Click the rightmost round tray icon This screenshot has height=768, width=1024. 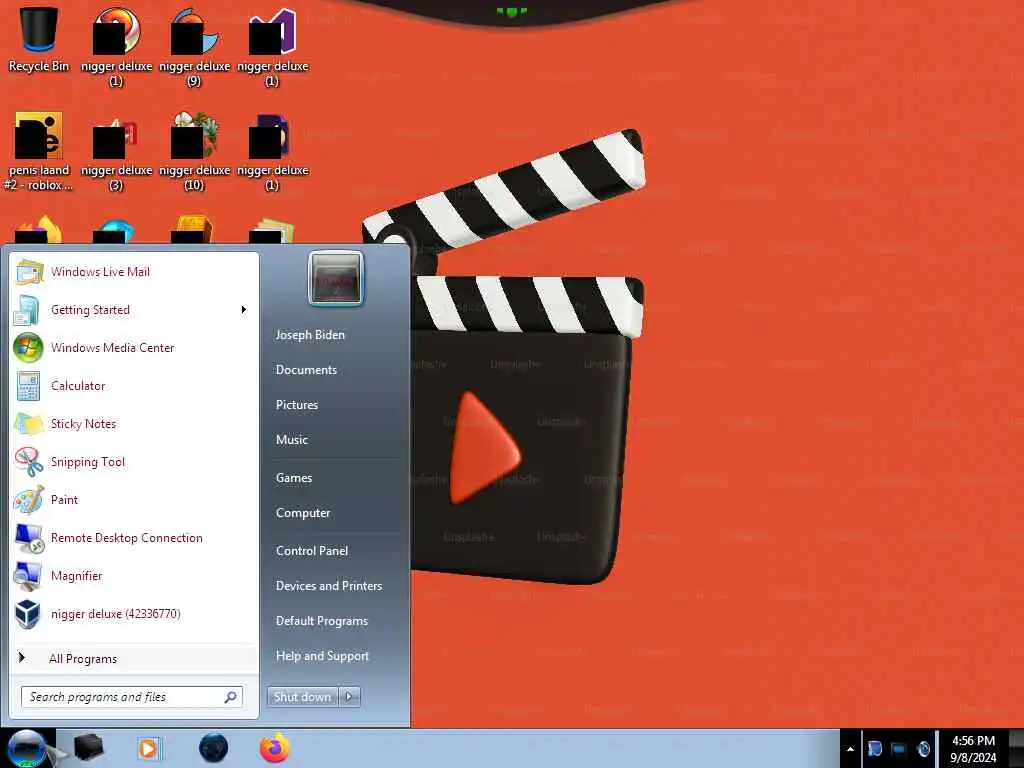click(x=923, y=748)
